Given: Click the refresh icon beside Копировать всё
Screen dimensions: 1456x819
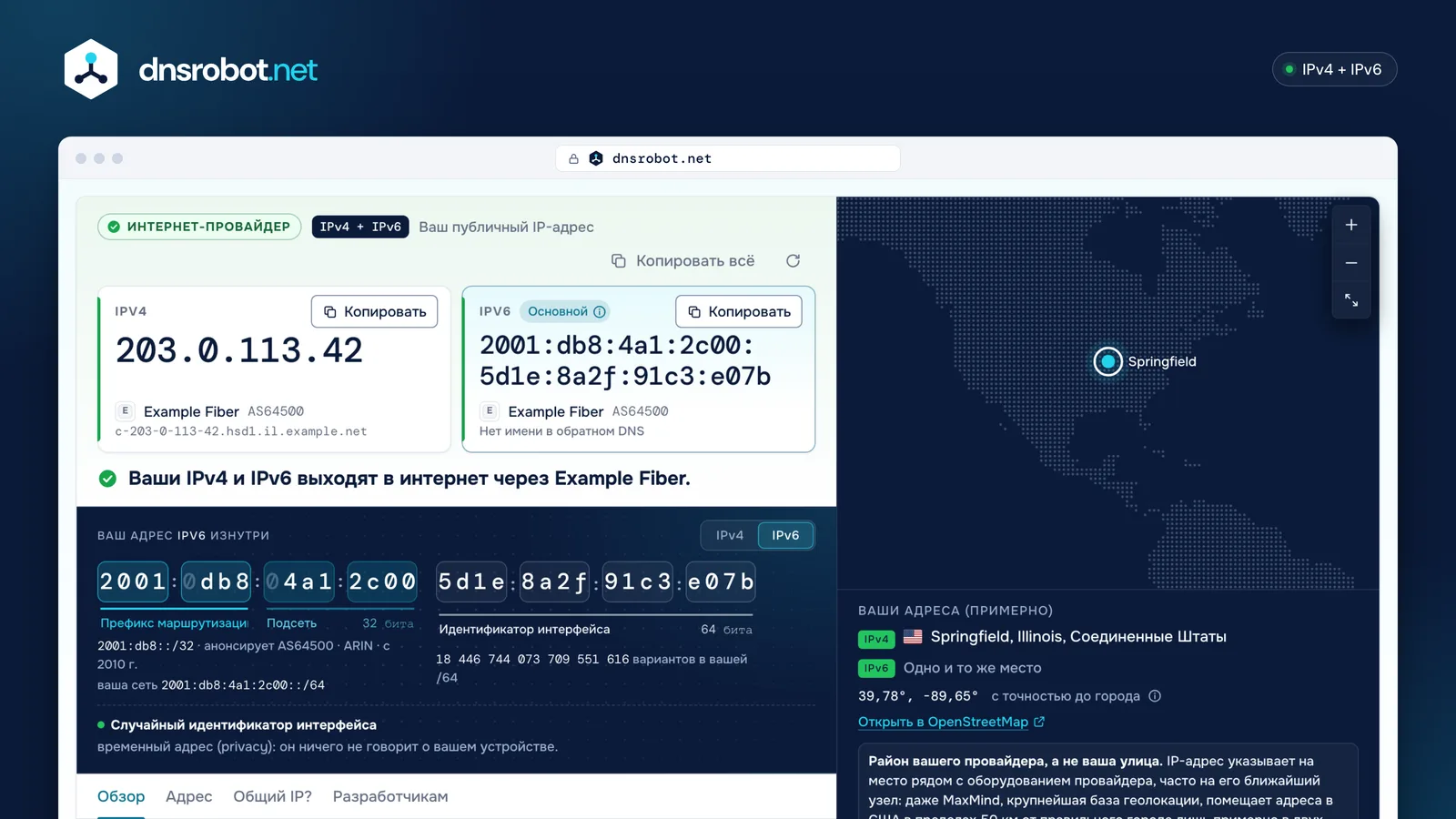Looking at the screenshot, I should point(793,261).
